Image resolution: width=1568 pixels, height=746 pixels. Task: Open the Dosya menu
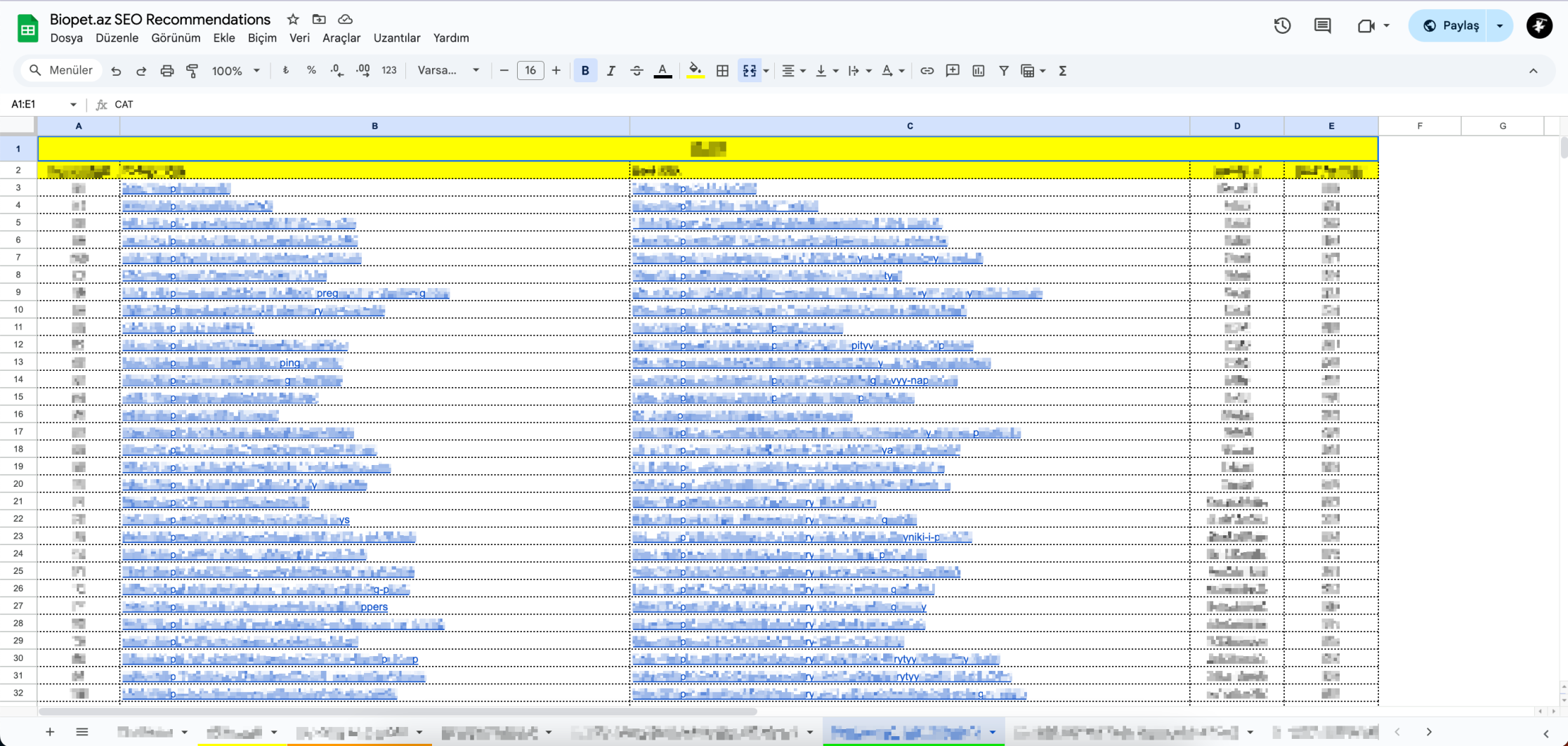(x=66, y=38)
